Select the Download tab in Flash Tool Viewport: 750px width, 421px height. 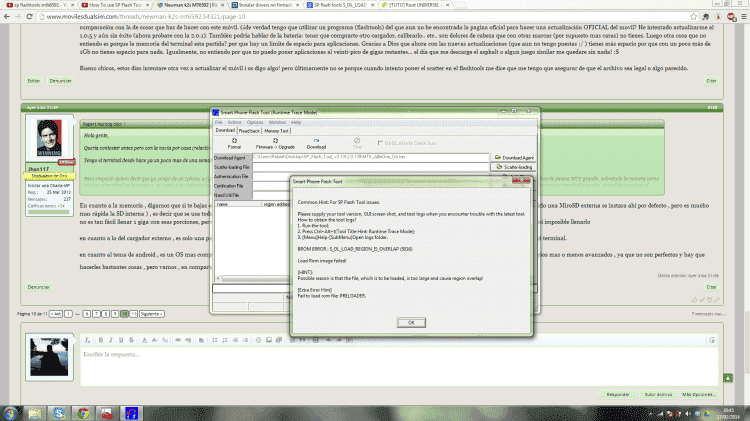pos(225,130)
